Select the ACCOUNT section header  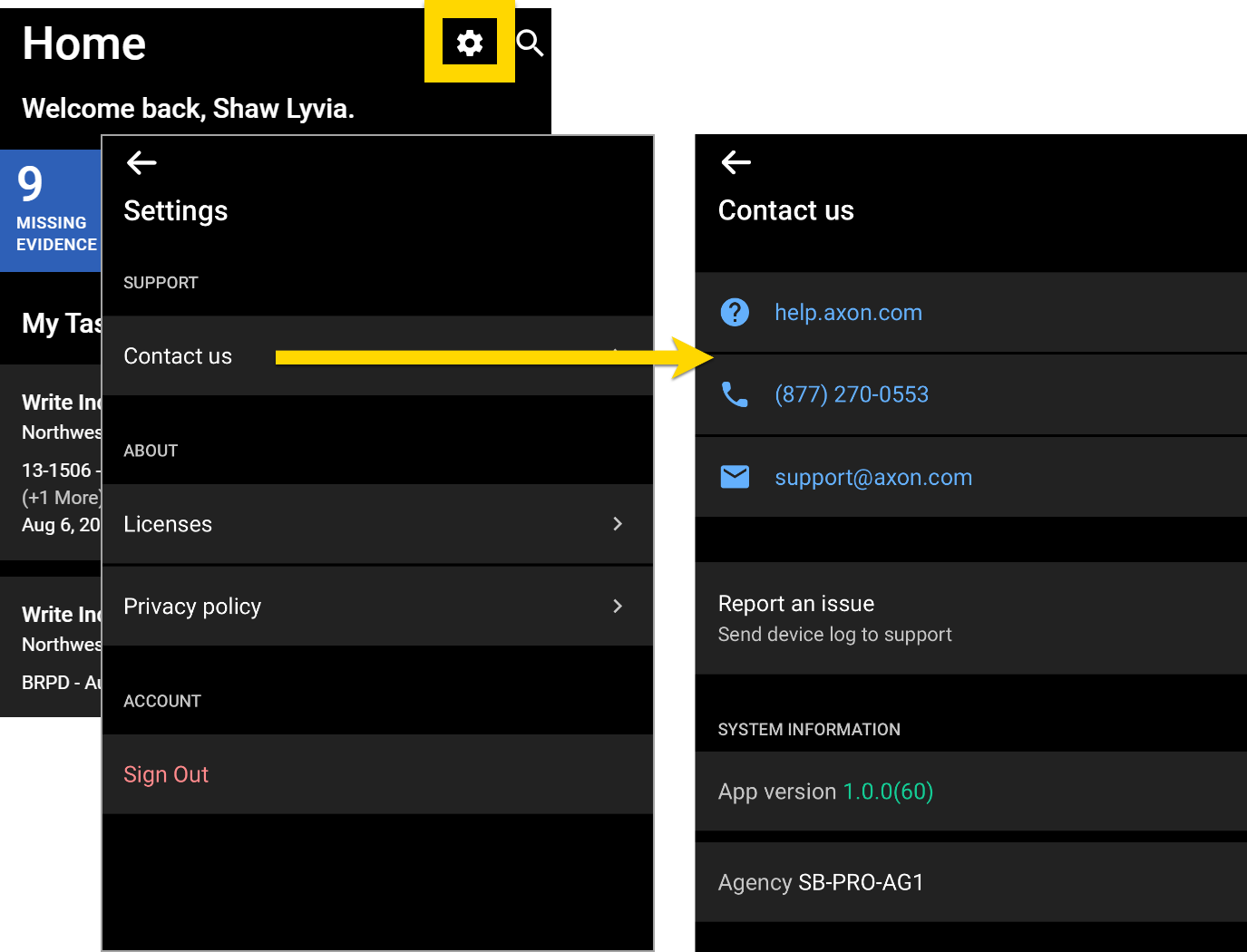(162, 700)
